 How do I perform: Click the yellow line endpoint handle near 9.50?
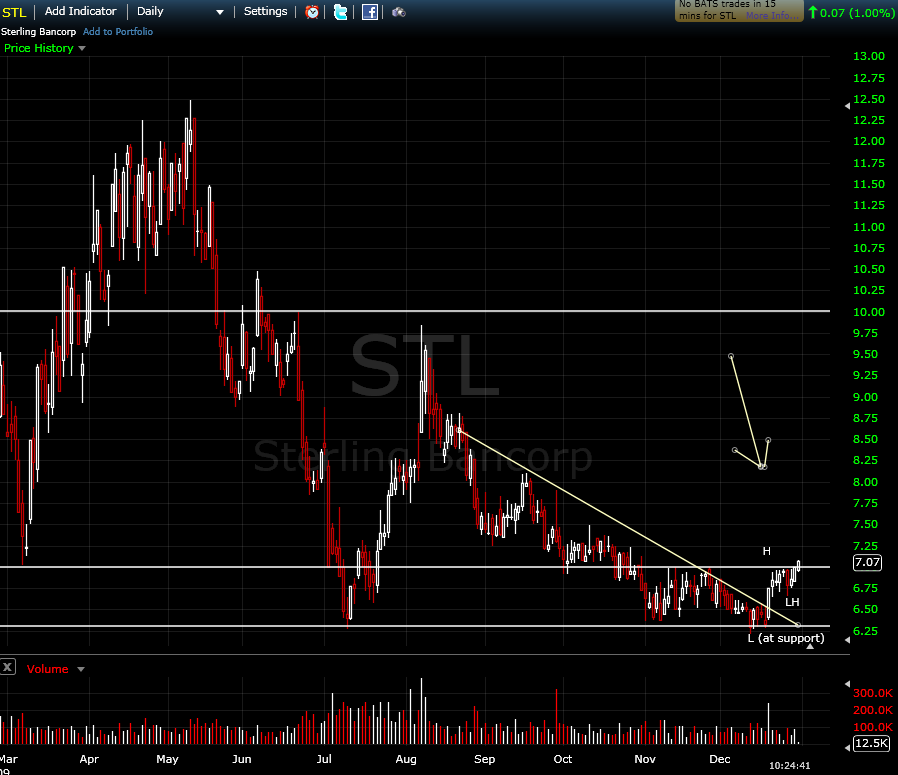(731, 356)
